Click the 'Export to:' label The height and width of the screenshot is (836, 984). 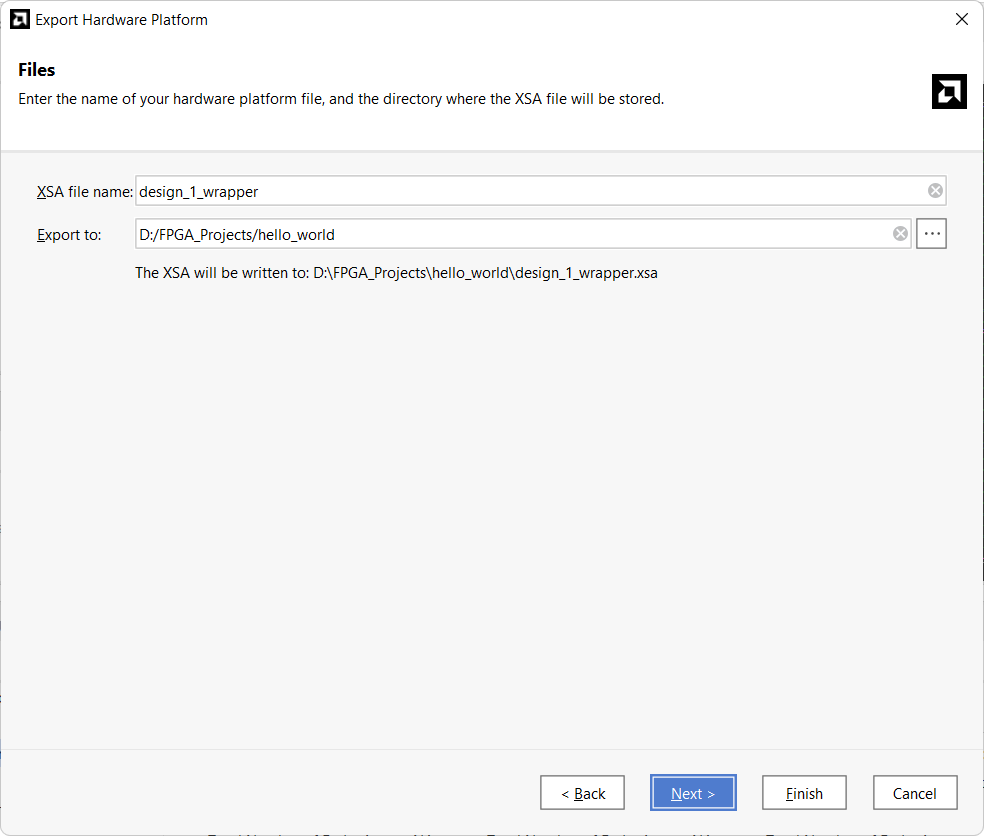tap(69, 235)
